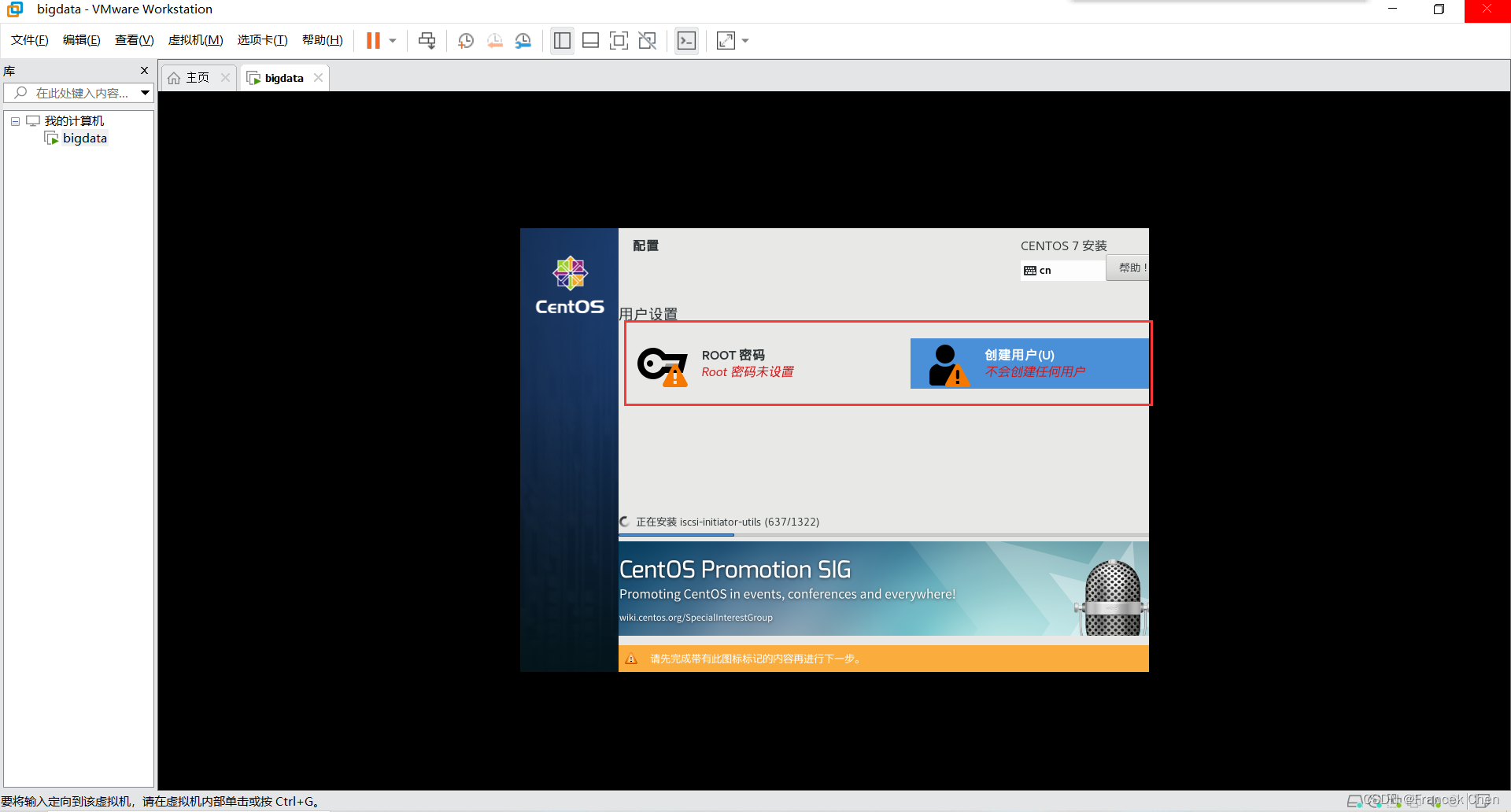This screenshot has width=1511, height=812.
Task: Send Ctrl+Alt+Del to the guest
Action: click(x=426, y=40)
